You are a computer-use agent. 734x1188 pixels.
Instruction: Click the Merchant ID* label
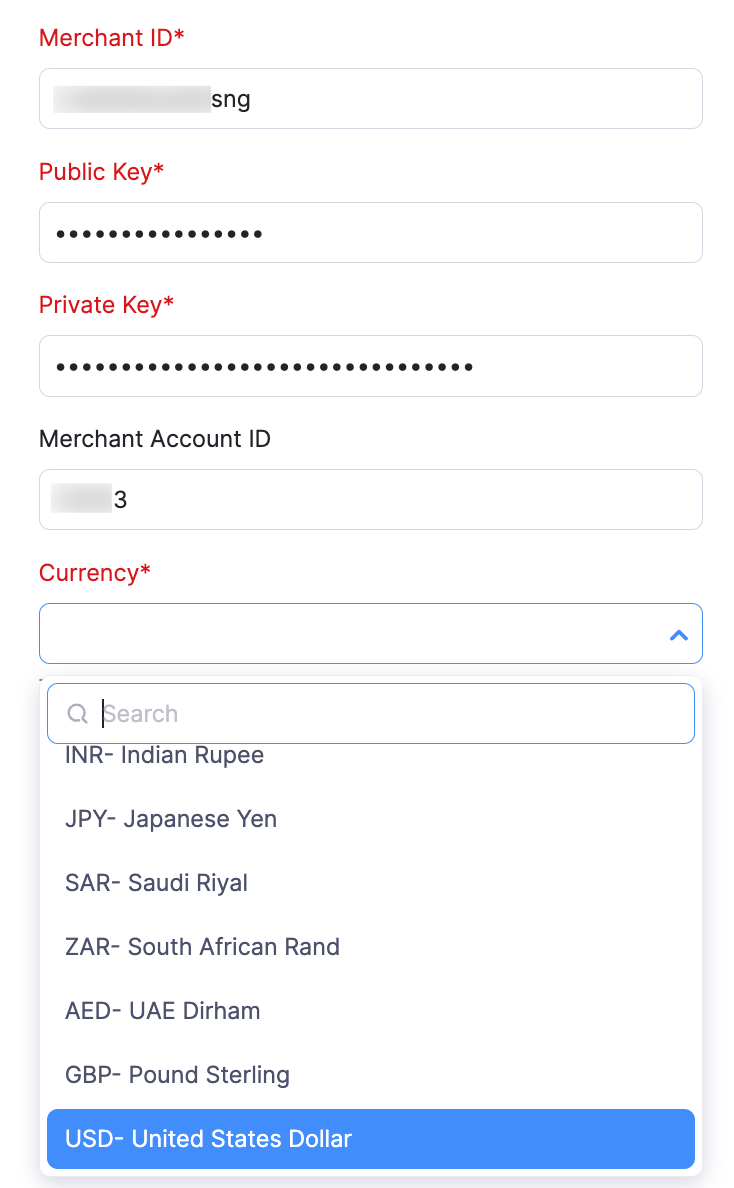coord(112,38)
